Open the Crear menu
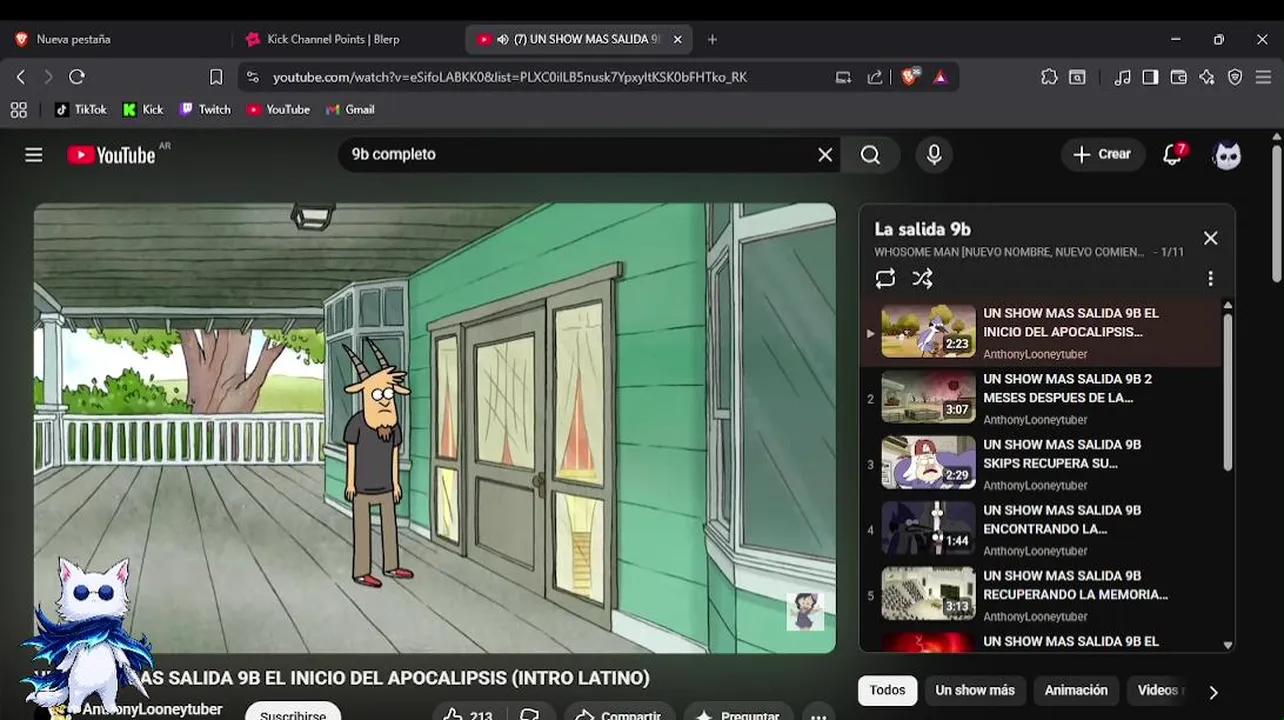1284x720 pixels. pos(1102,154)
